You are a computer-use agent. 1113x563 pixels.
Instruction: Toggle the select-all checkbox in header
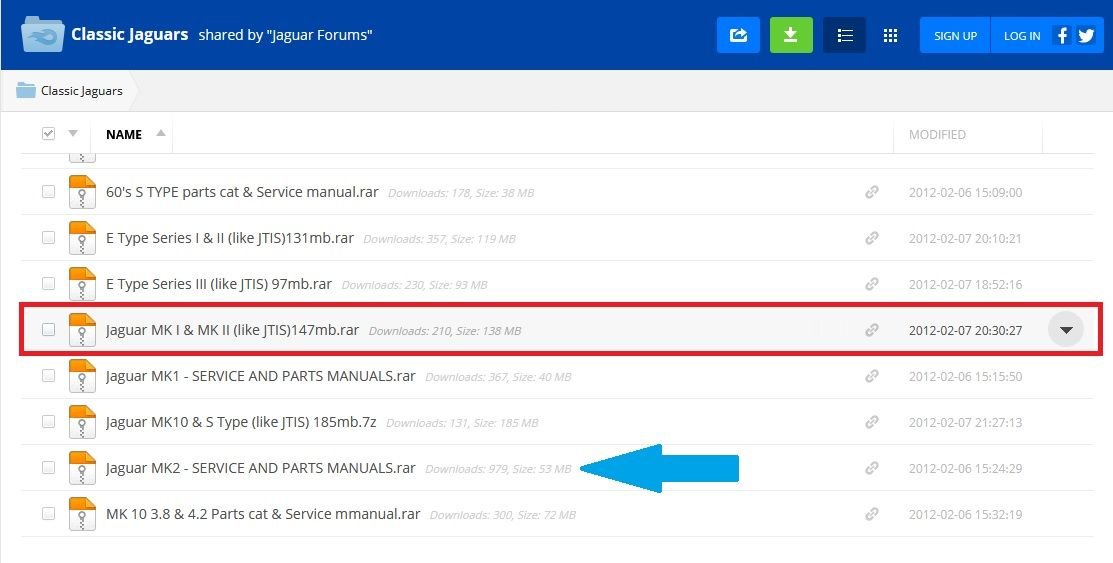coord(48,133)
